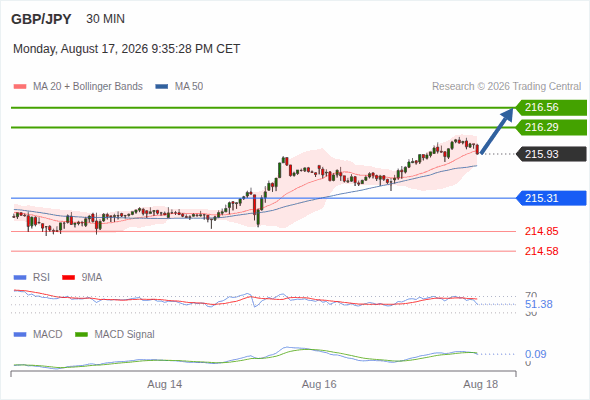Image resolution: width=590 pixels, height=400 pixels.
Task: Toggle the MACD legend entry
Action: coord(38,335)
